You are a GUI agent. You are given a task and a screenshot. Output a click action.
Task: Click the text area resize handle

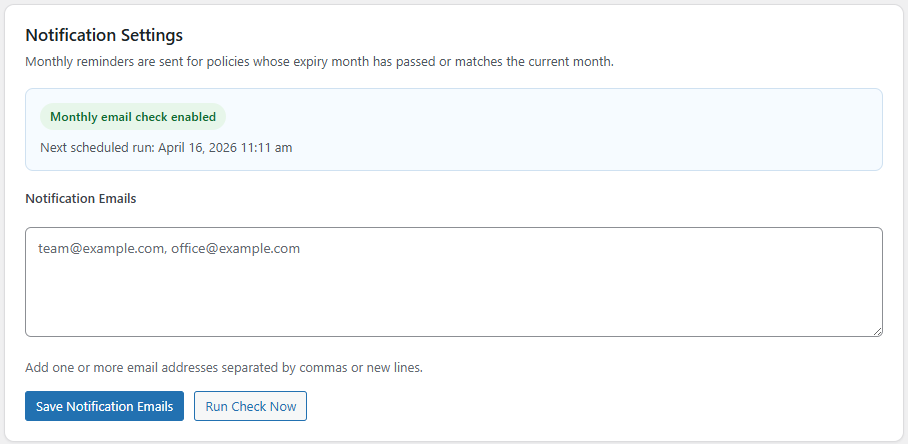pyautogui.click(x=877, y=331)
